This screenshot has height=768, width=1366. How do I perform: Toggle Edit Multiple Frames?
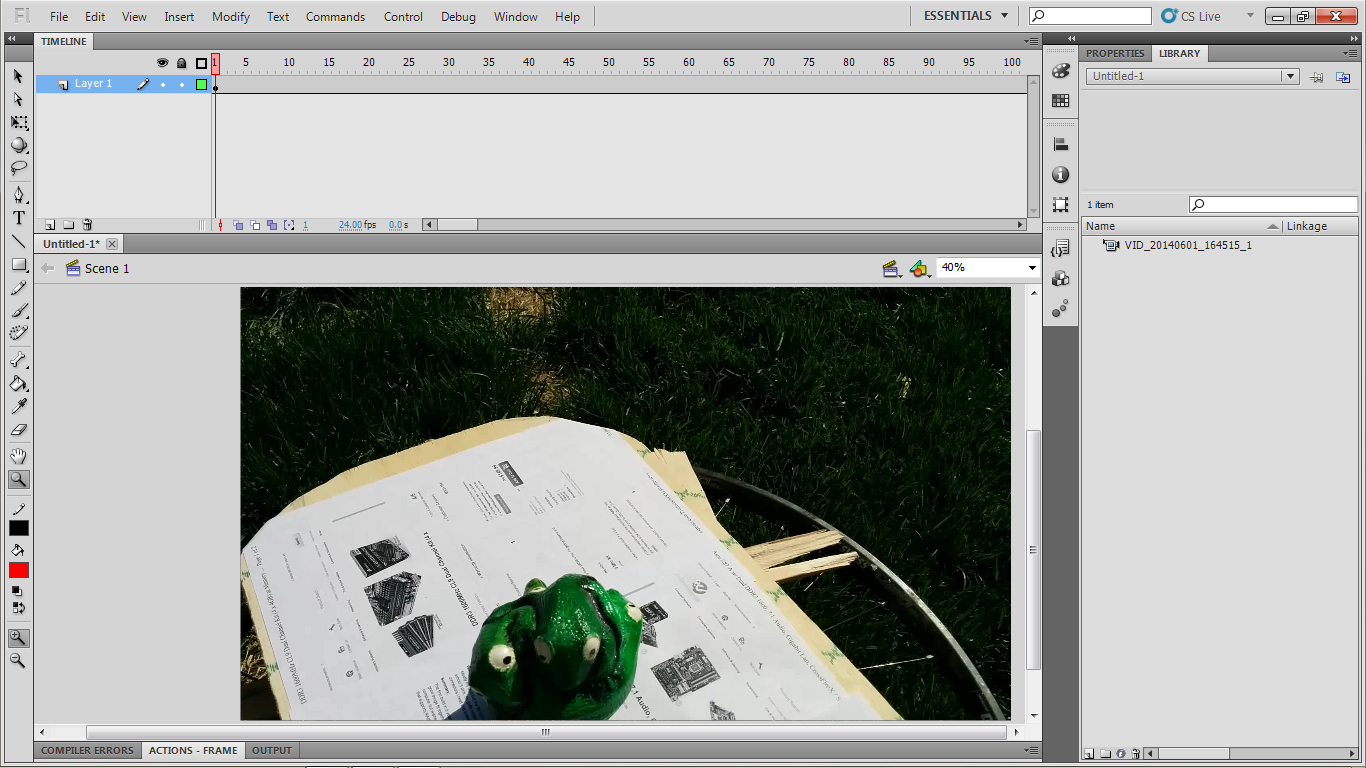click(272, 225)
